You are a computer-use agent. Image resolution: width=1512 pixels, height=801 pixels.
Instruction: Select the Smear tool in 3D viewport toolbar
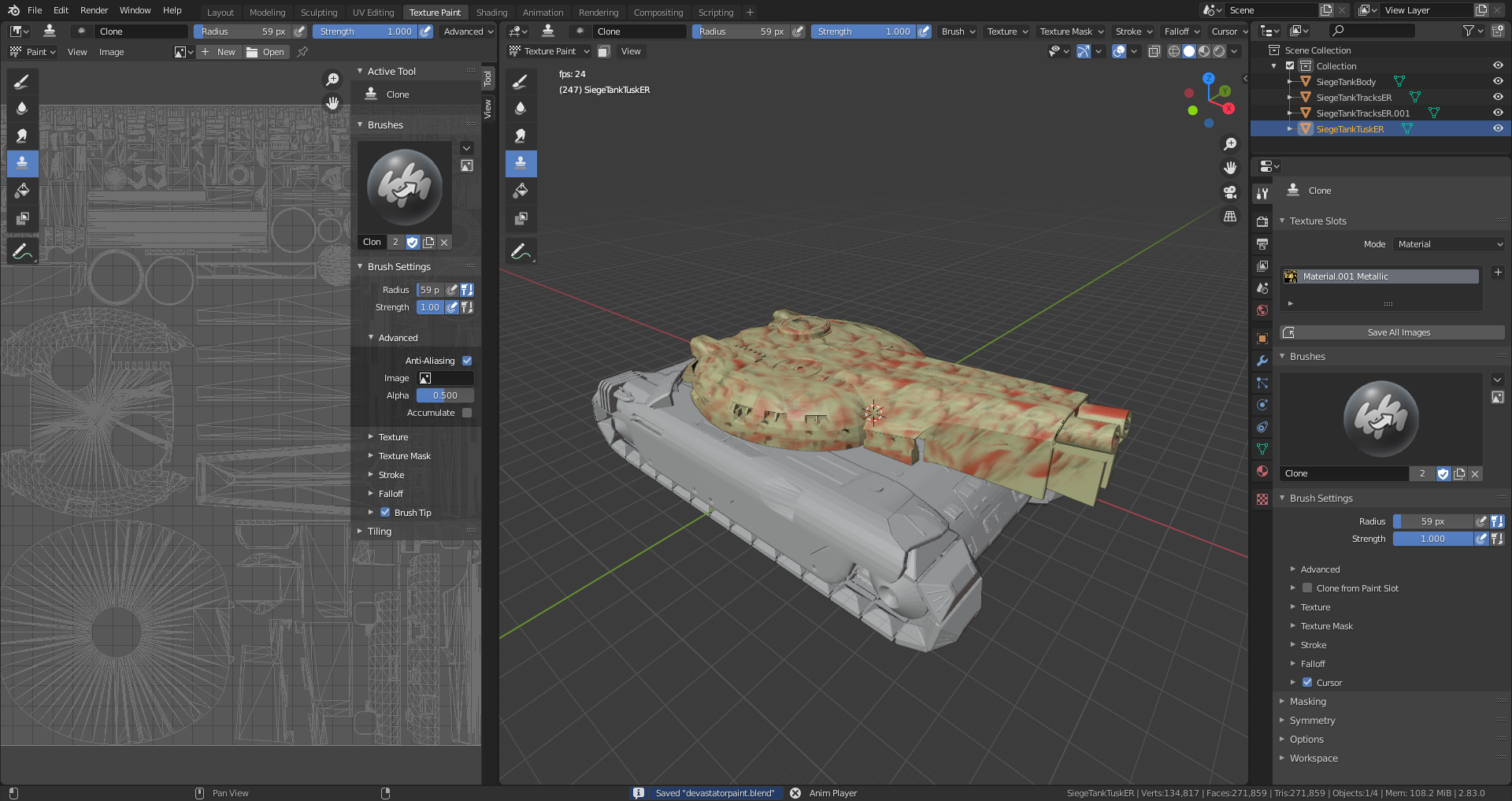[x=521, y=135]
